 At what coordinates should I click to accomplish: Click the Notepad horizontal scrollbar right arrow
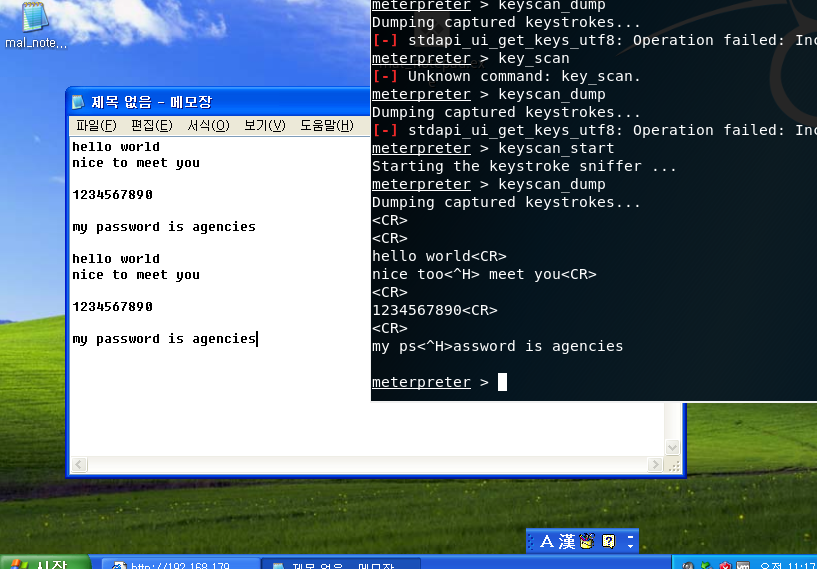654,464
